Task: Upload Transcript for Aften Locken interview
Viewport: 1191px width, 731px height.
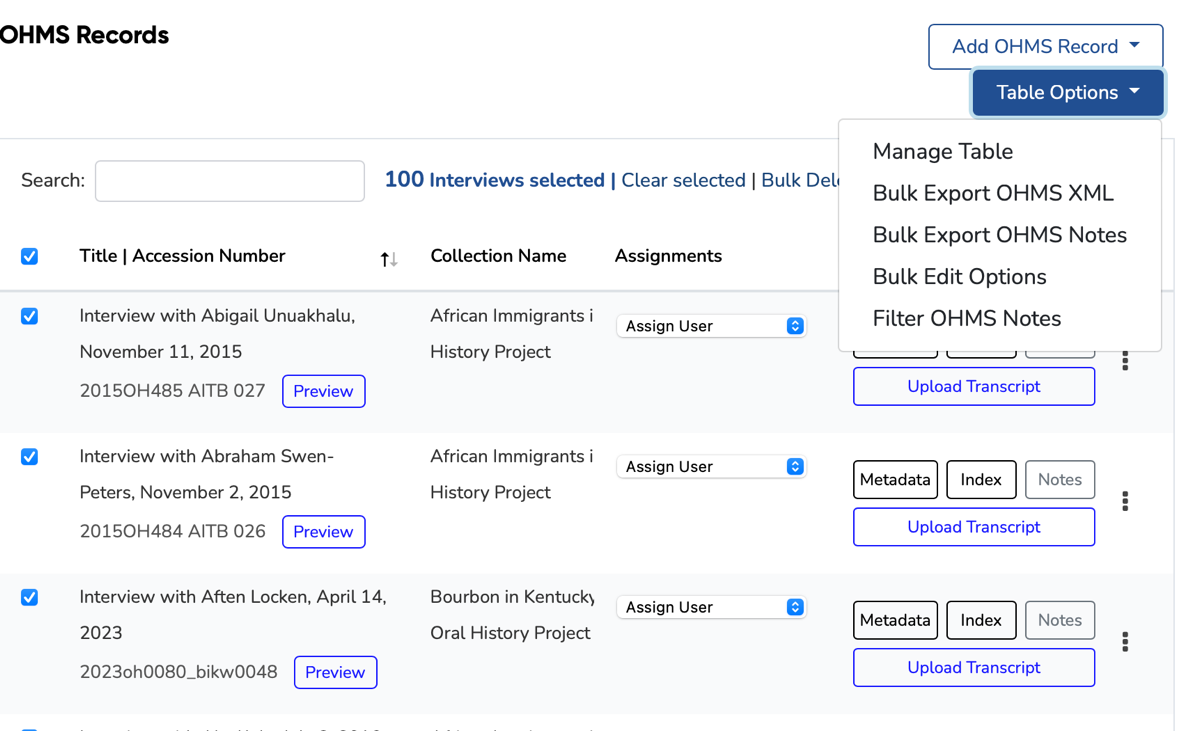Action: (x=974, y=668)
